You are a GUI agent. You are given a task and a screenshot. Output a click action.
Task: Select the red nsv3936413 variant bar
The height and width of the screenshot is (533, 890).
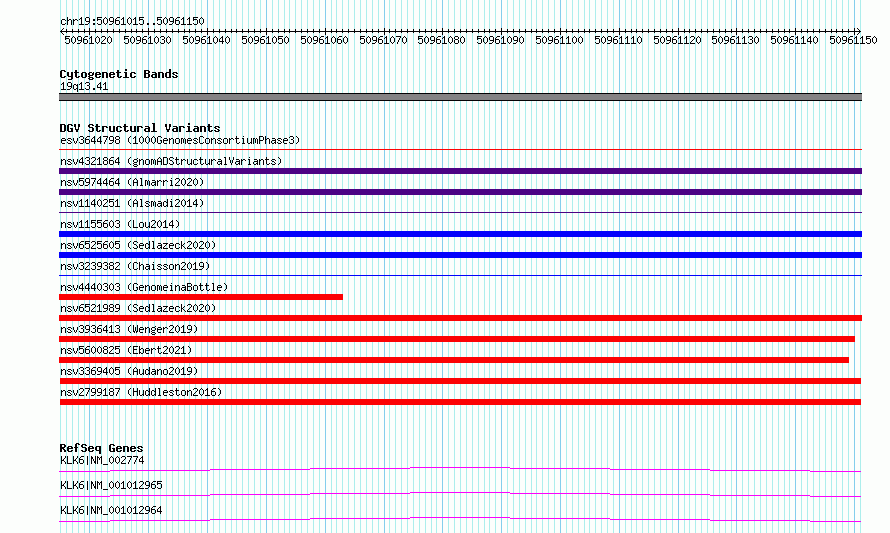[457, 339]
